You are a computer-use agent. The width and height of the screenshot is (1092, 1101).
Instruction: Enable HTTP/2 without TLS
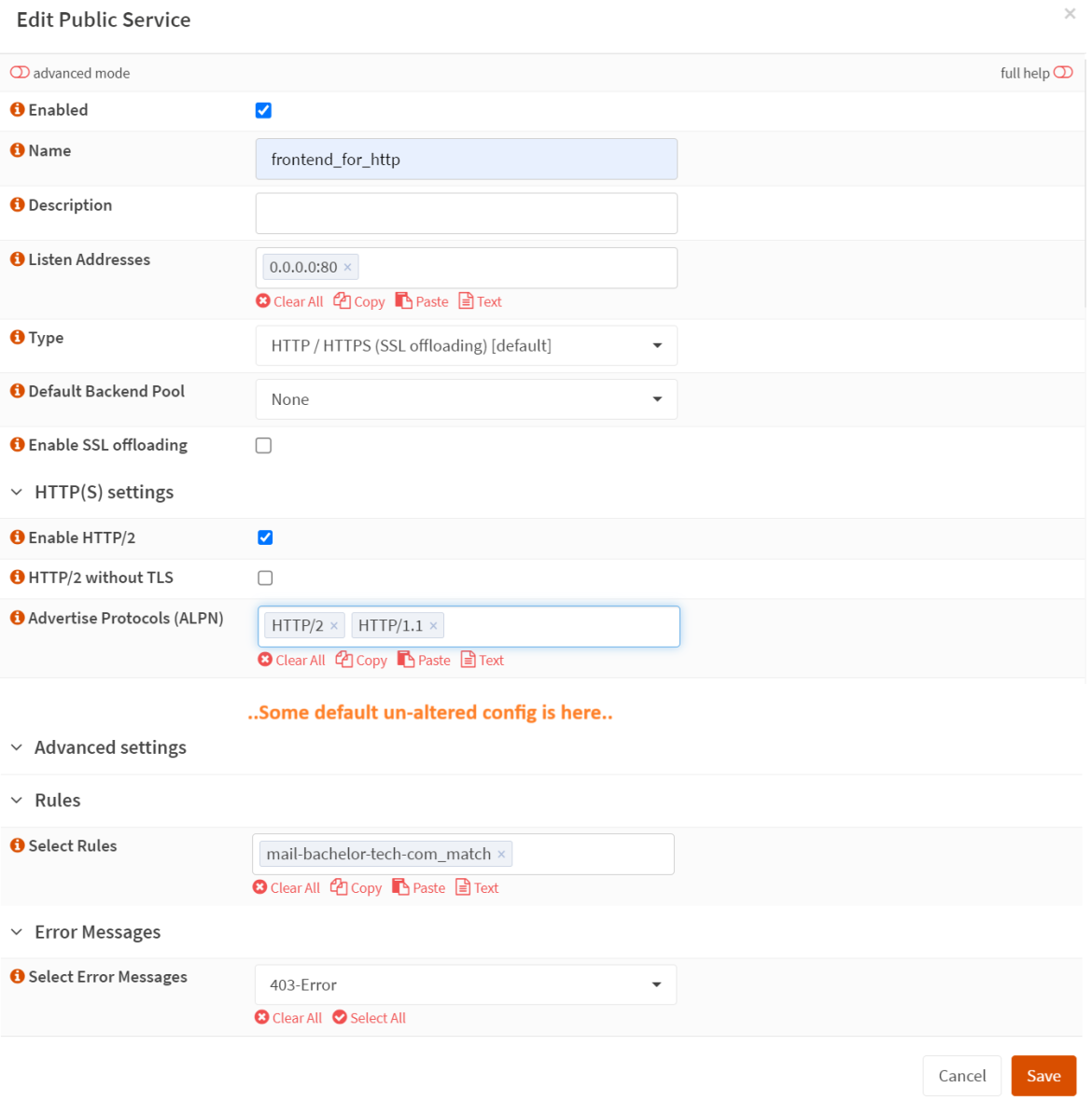click(265, 578)
